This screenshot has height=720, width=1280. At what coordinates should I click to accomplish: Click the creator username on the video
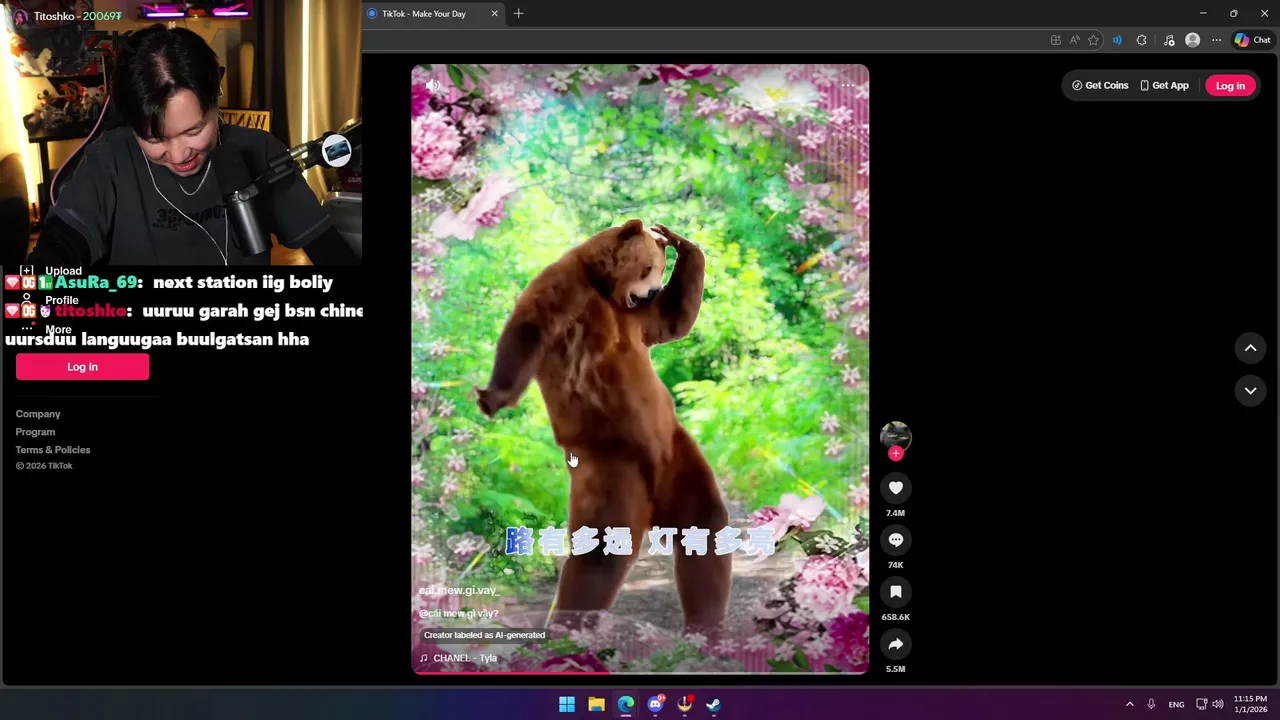click(x=459, y=591)
